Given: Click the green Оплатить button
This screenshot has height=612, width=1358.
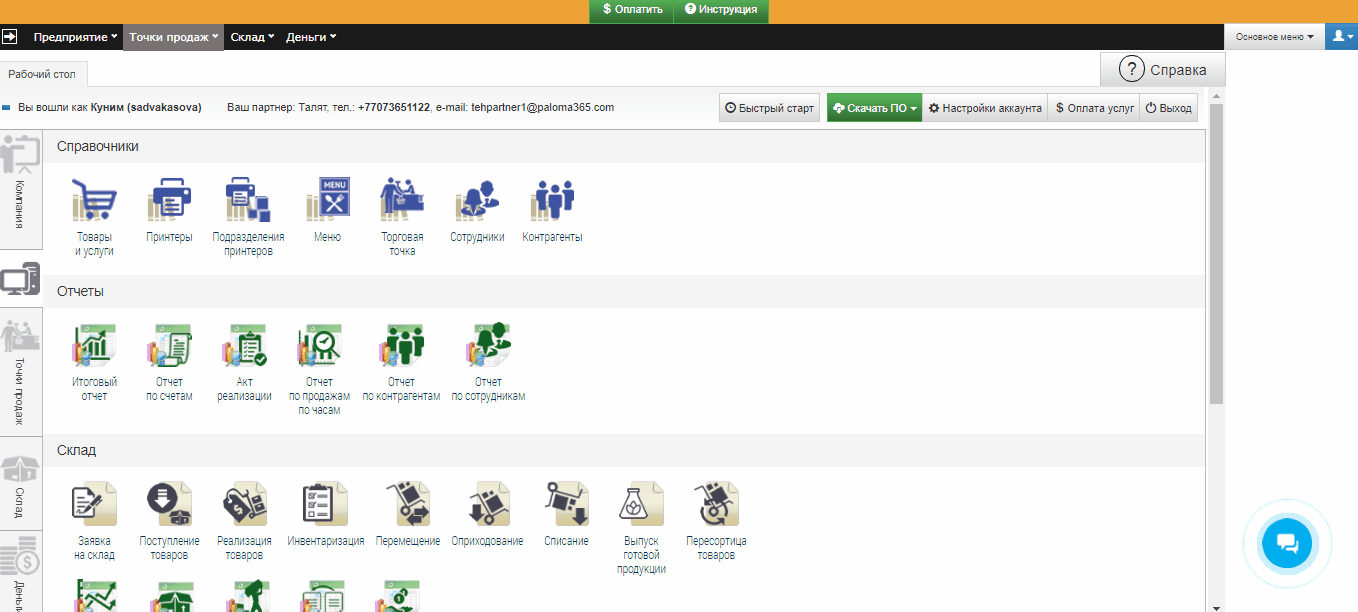Looking at the screenshot, I should pos(631,10).
